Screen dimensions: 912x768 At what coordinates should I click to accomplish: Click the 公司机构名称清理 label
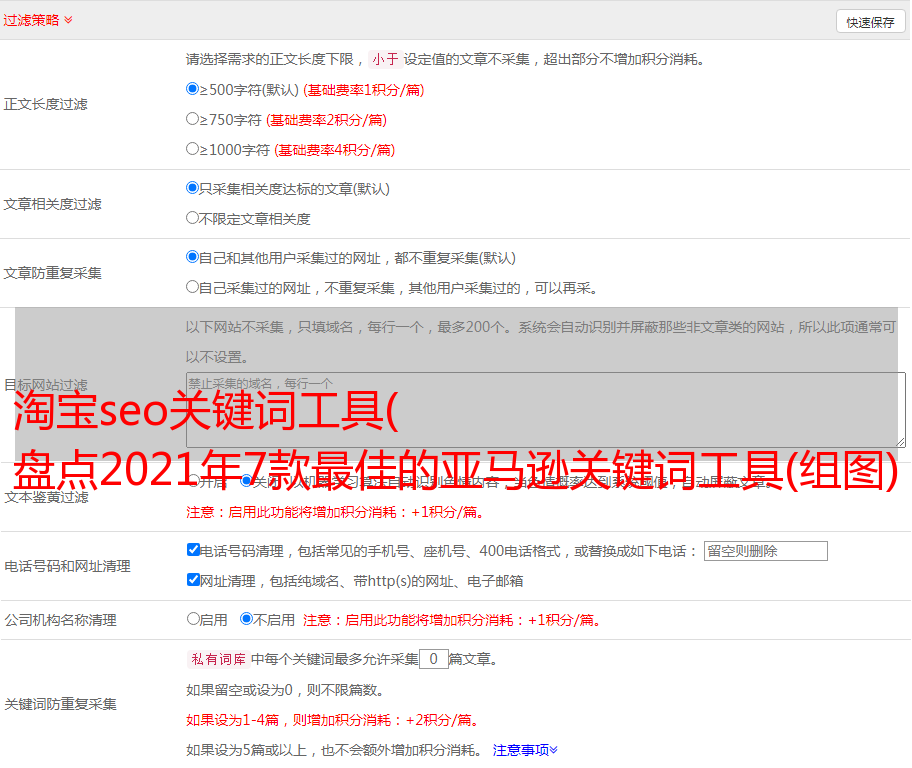click(x=60, y=620)
